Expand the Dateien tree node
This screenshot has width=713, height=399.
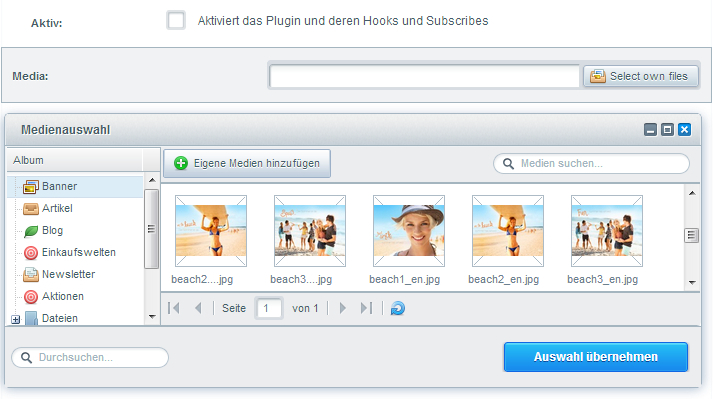pyautogui.click(x=16, y=319)
